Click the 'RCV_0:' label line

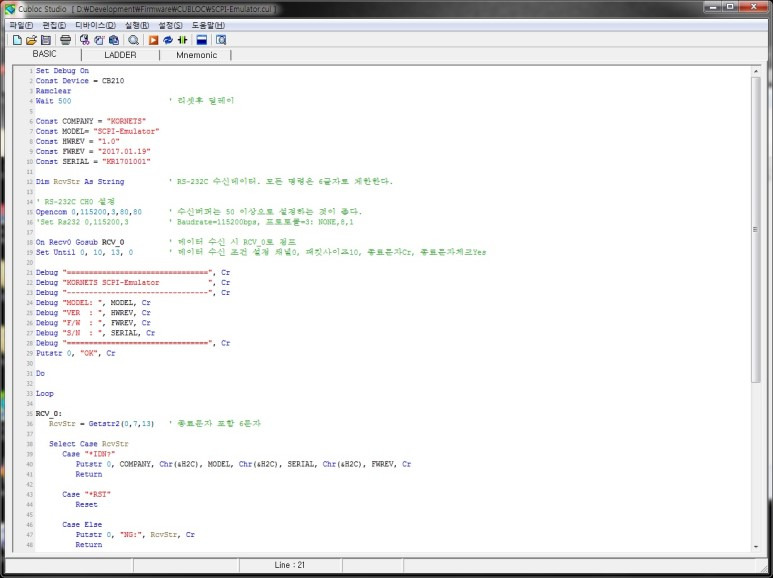tap(49, 414)
